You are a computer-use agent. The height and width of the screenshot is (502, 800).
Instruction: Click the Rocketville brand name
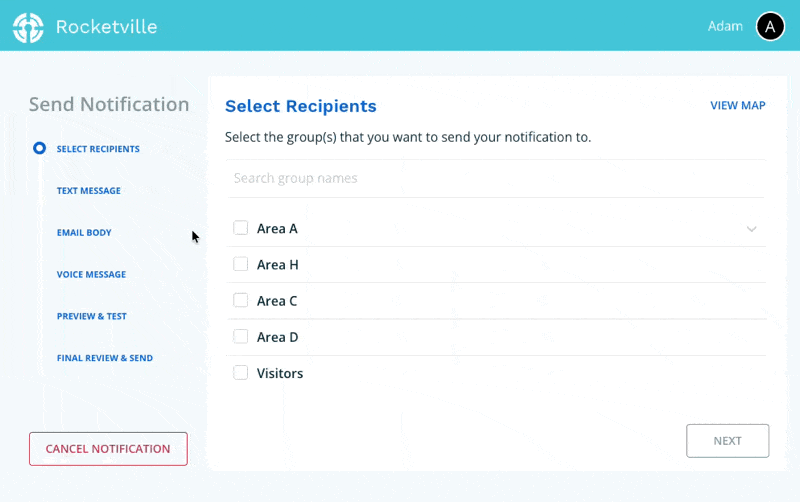107,27
